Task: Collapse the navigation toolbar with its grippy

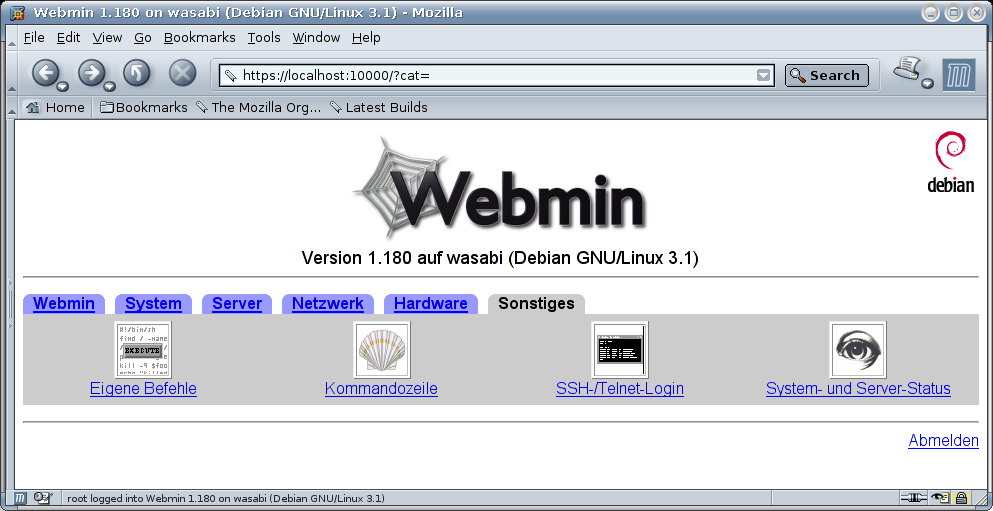Action: [11, 74]
